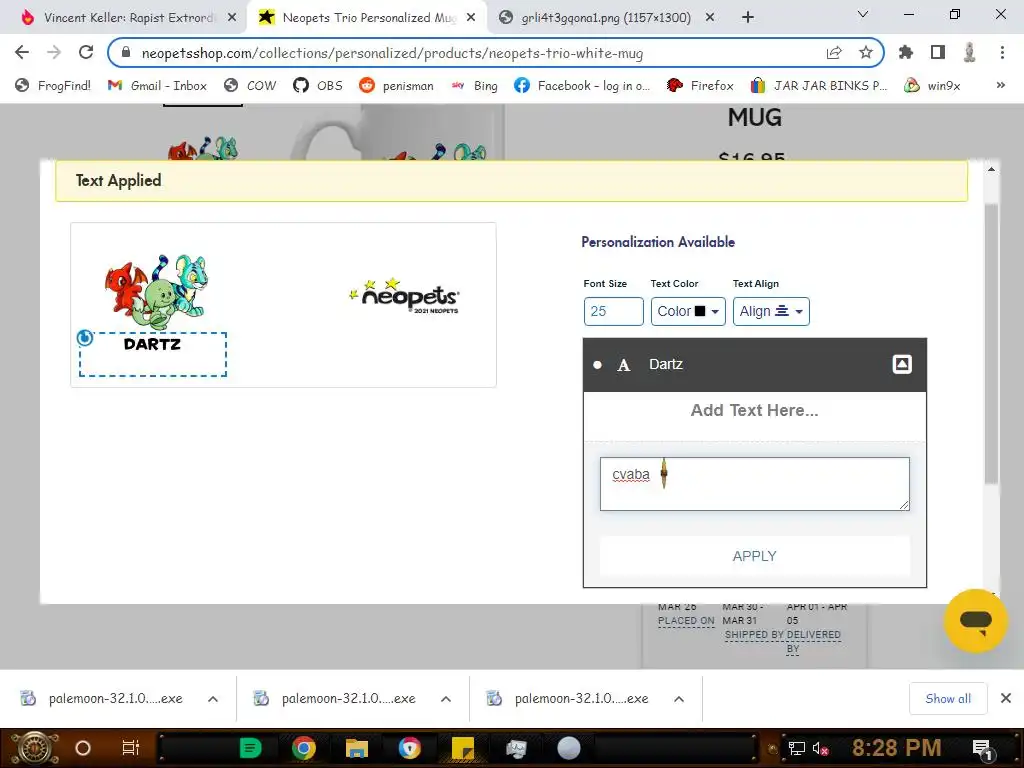Click the browser back arrow
Viewport: 1024px width, 768px height.
[x=22, y=52]
